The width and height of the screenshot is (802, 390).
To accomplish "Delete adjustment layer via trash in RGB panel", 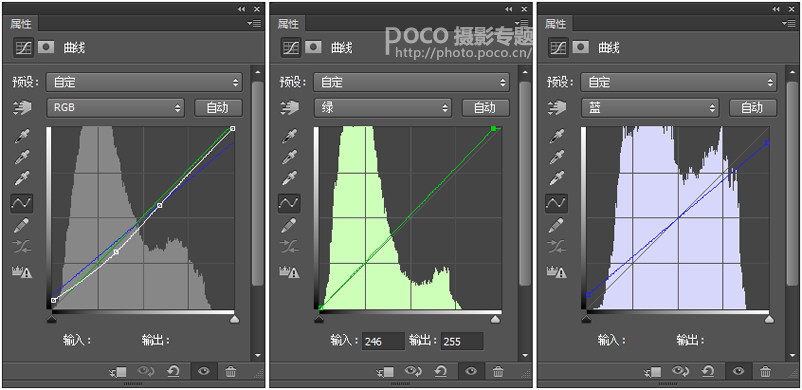I will (231, 372).
